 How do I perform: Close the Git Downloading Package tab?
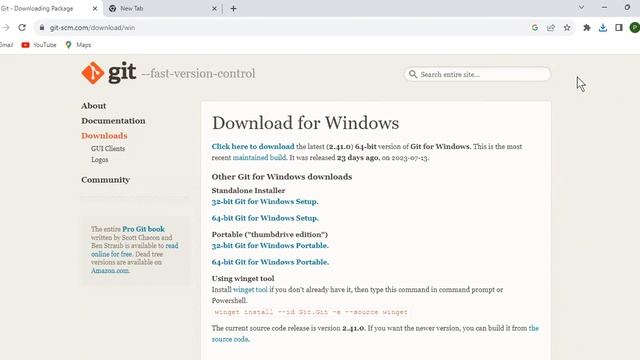click(95, 9)
